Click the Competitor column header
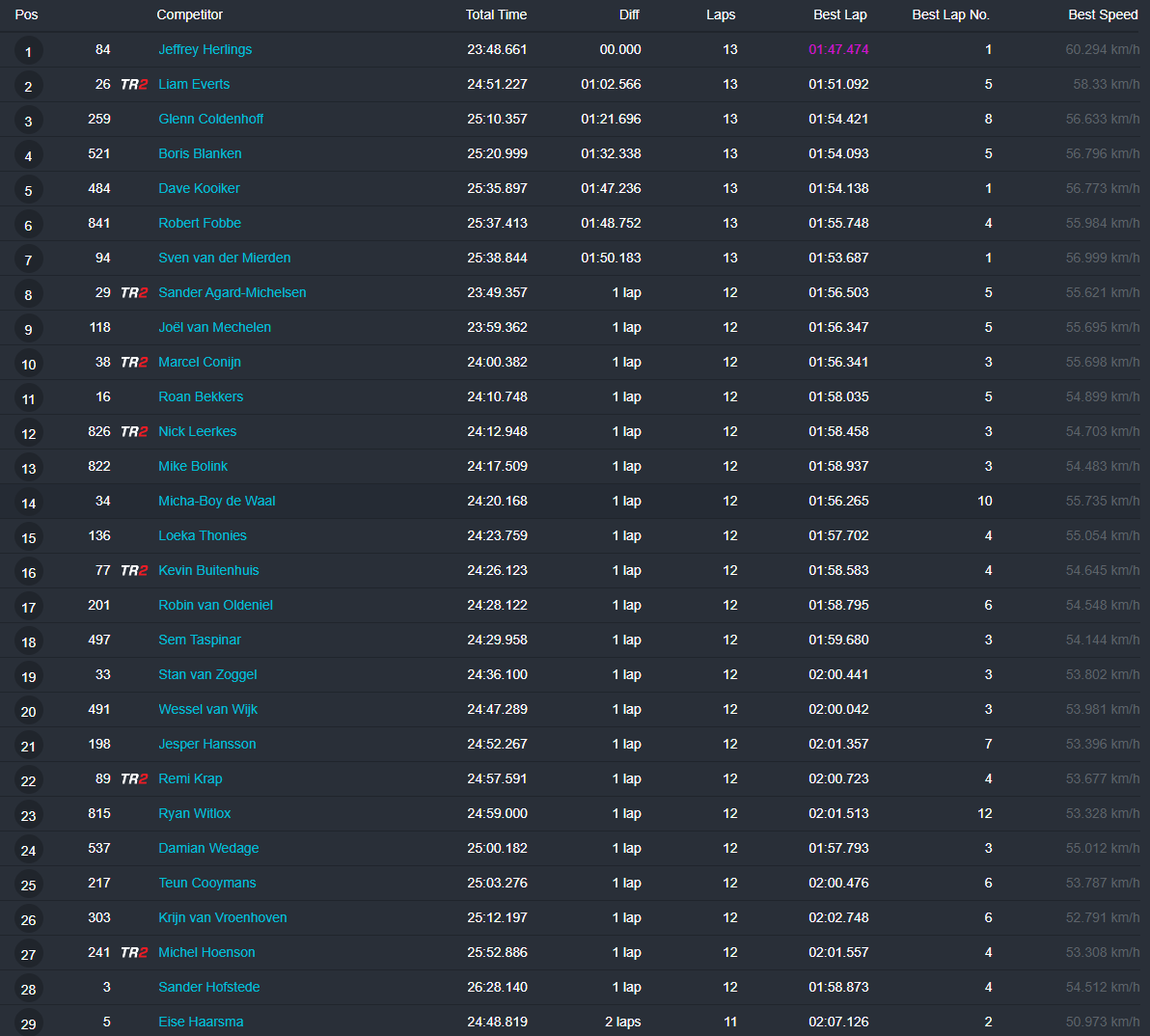Viewport: 1150px width, 1036px height. 190,14
